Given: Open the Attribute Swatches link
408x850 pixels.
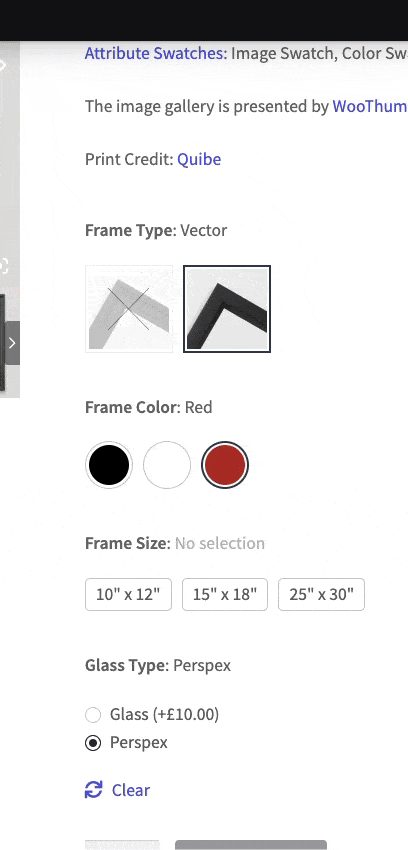Looking at the screenshot, I should [154, 53].
